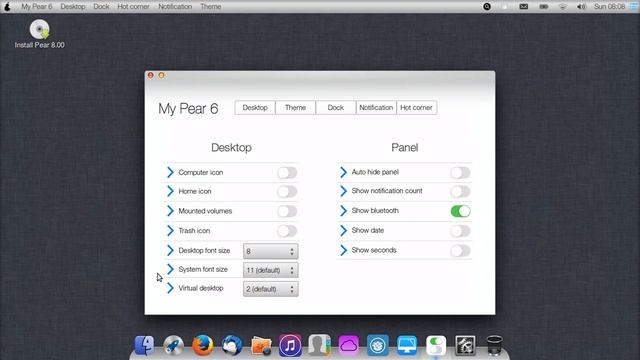Click the Mounted volumes label

(205, 211)
